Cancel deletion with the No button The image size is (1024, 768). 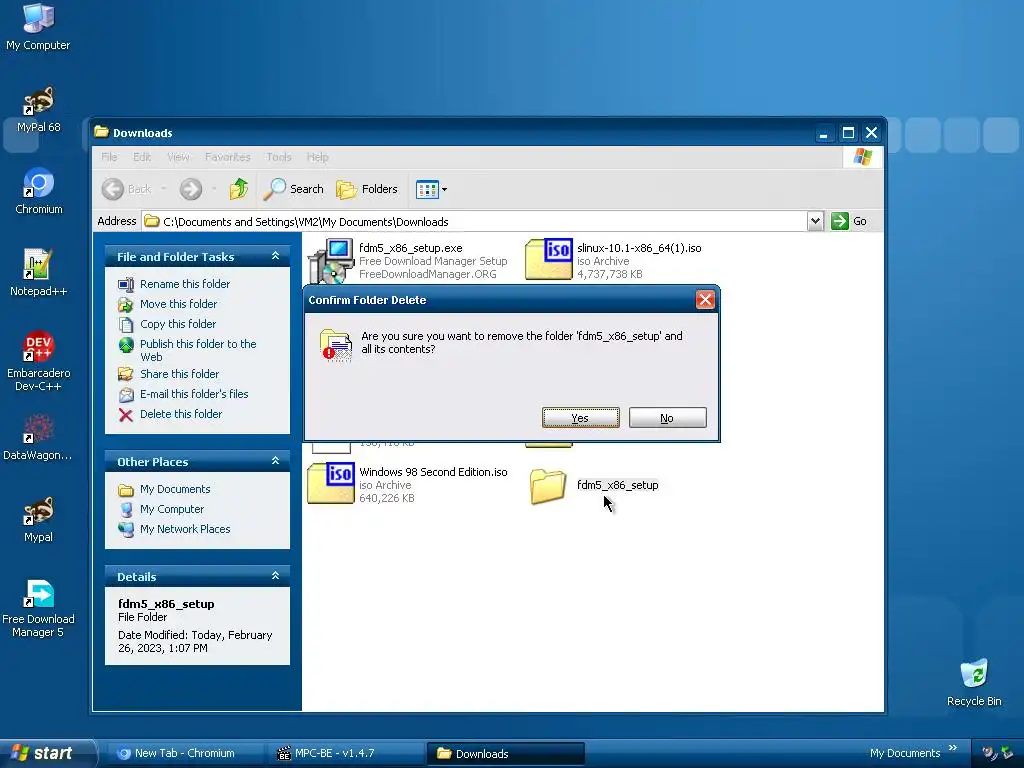[x=667, y=418]
